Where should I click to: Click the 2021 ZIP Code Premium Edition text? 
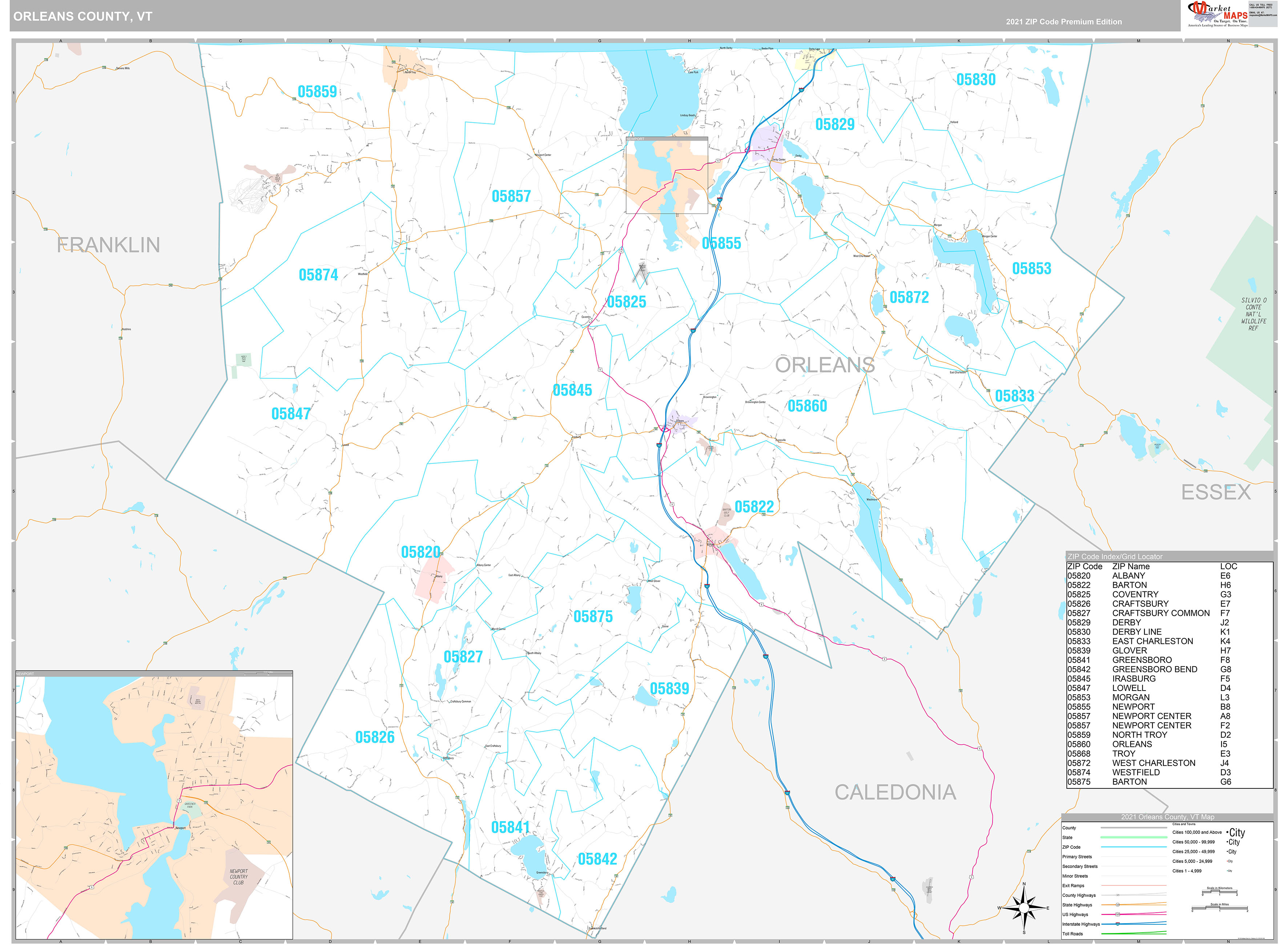click(x=1064, y=22)
